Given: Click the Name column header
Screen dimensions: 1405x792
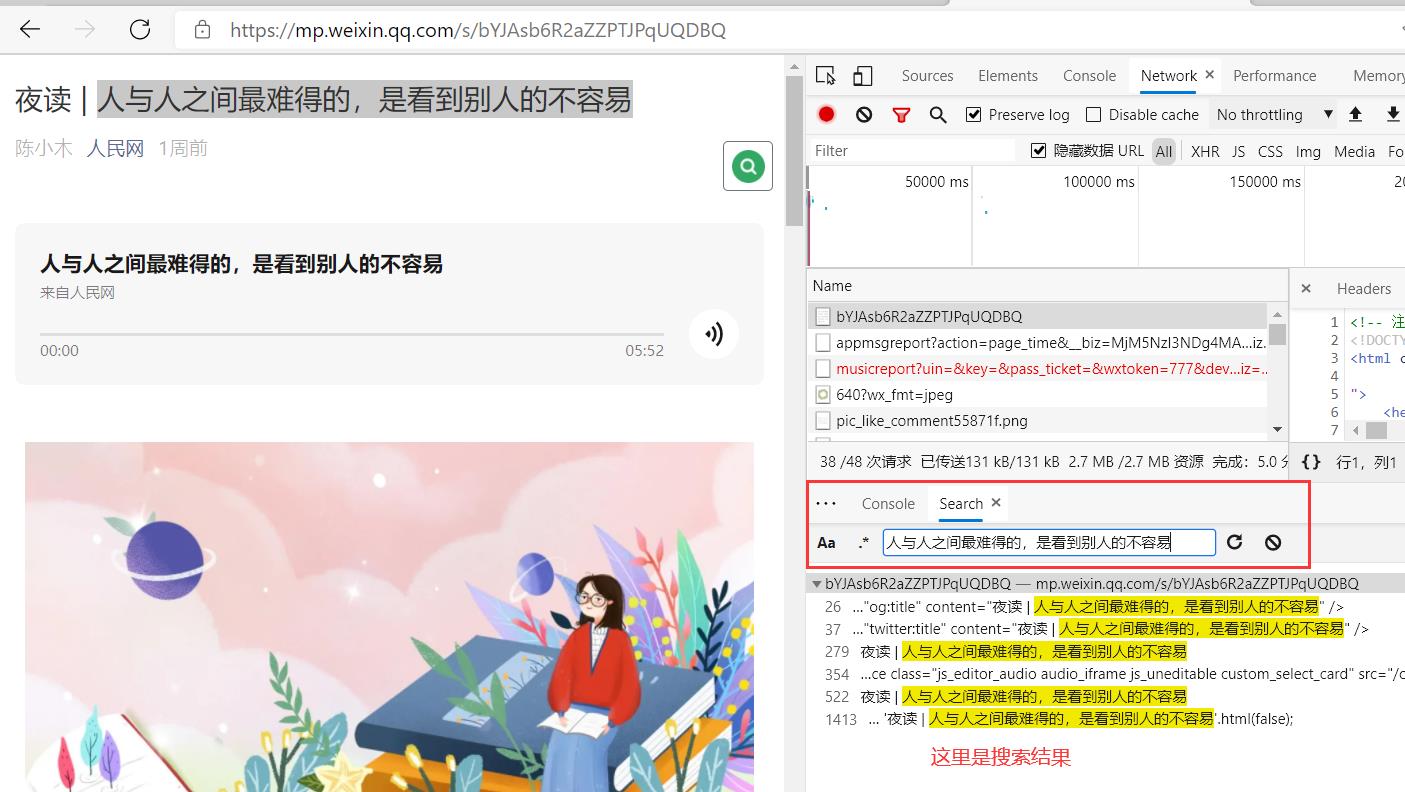Looking at the screenshot, I should [x=1047, y=286].
